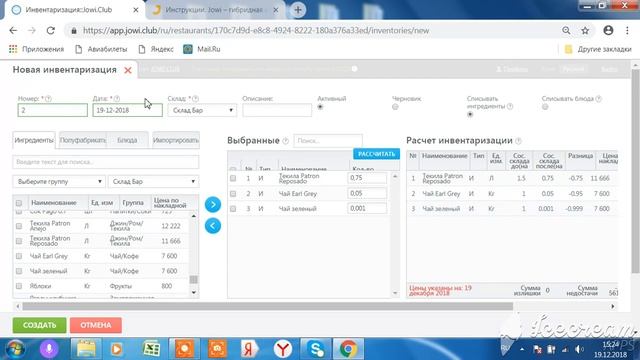Click the РАССЧИТАТЬ button
The height and width of the screenshot is (360, 640).
pyautogui.click(x=376, y=154)
